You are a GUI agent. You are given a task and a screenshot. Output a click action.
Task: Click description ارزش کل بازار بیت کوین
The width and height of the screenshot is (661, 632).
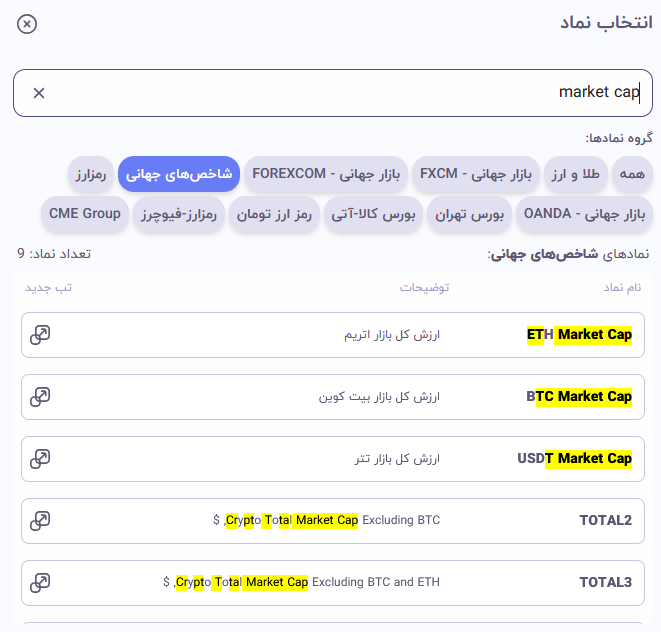click(379, 397)
